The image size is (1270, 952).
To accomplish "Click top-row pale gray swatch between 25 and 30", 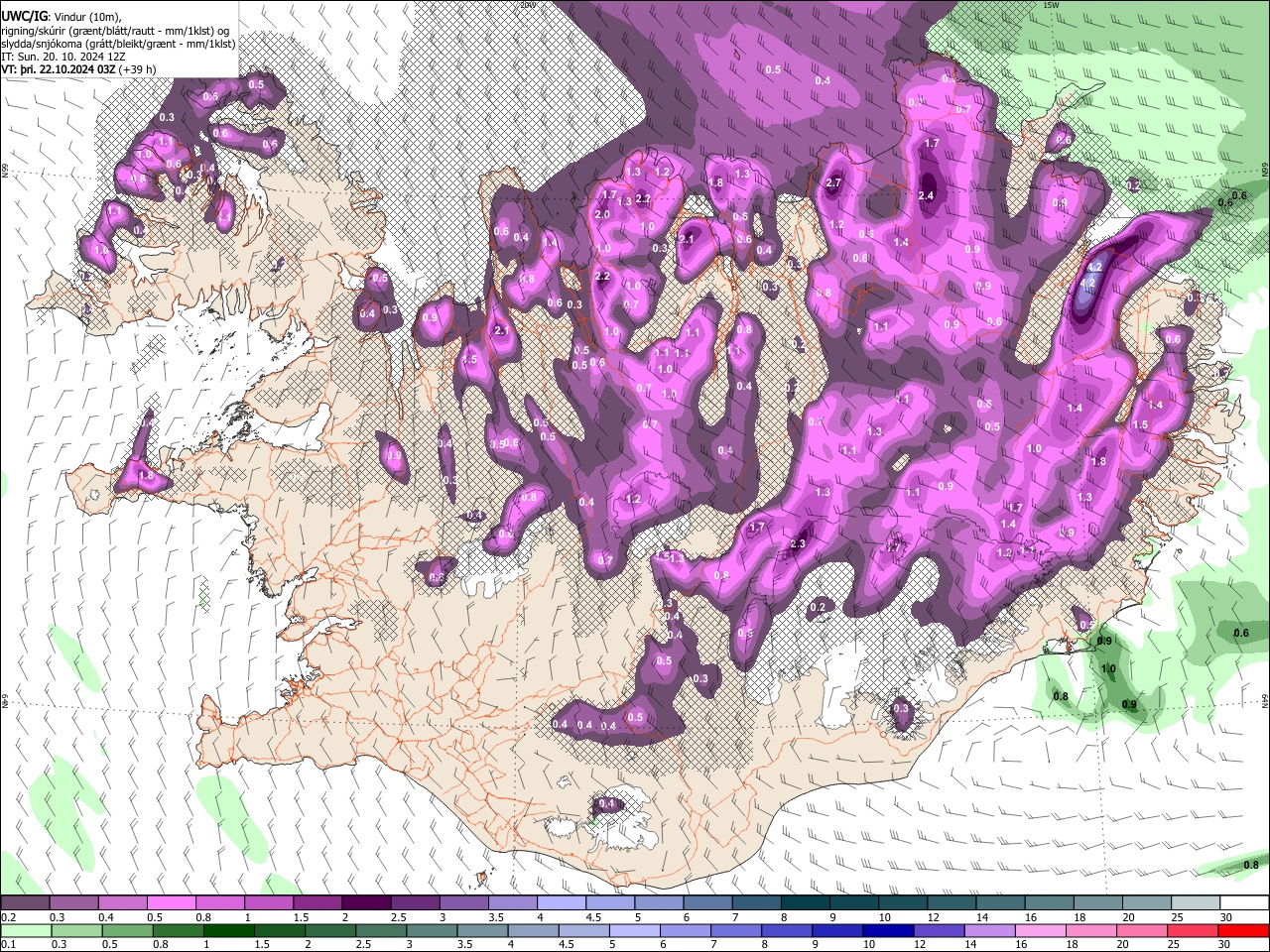I will tap(1196, 903).
